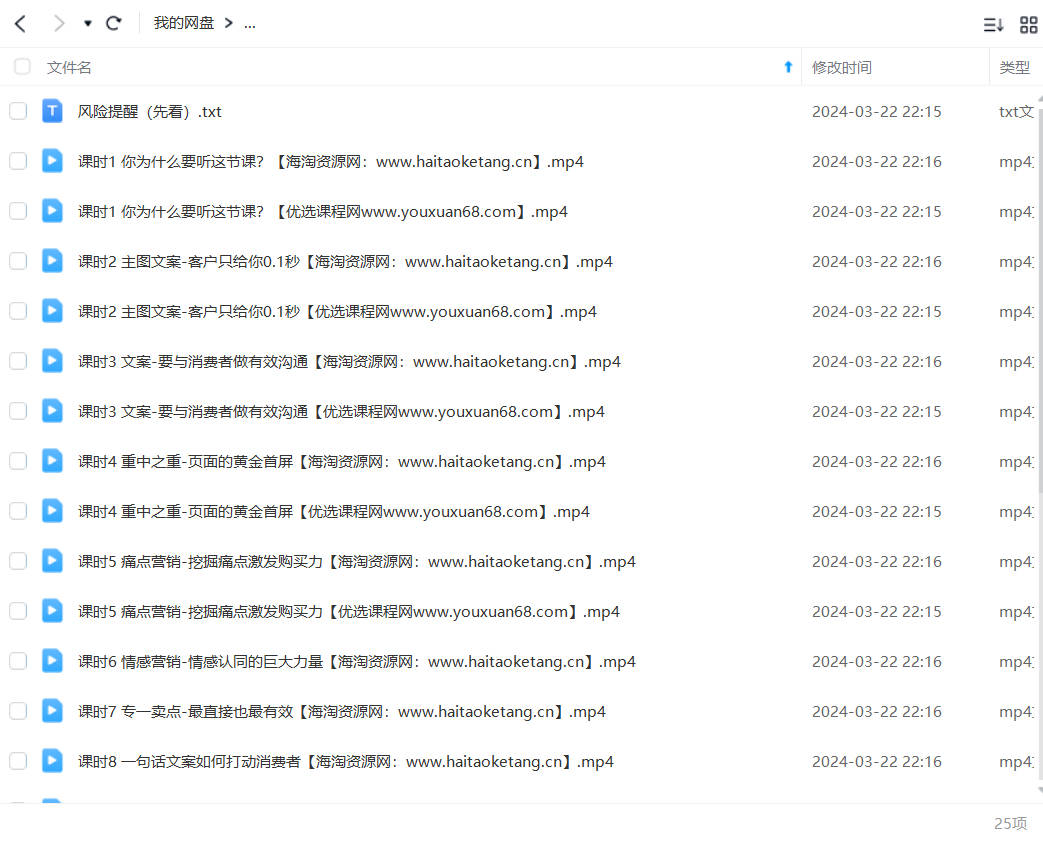Select checkbox for 课时4 haitaoketang file

(x=18, y=460)
